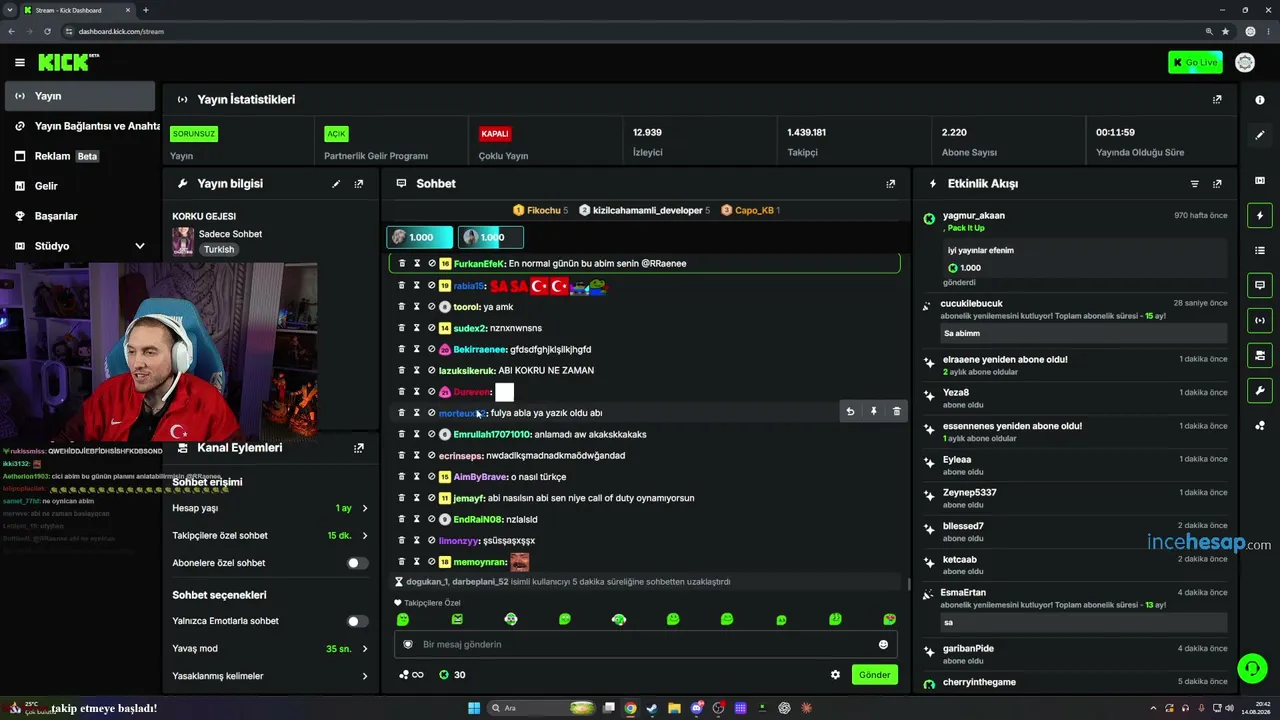Open Yavaş mod duration chevron
This screenshot has height=720, width=1280.
pyautogui.click(x=364, y=649)
